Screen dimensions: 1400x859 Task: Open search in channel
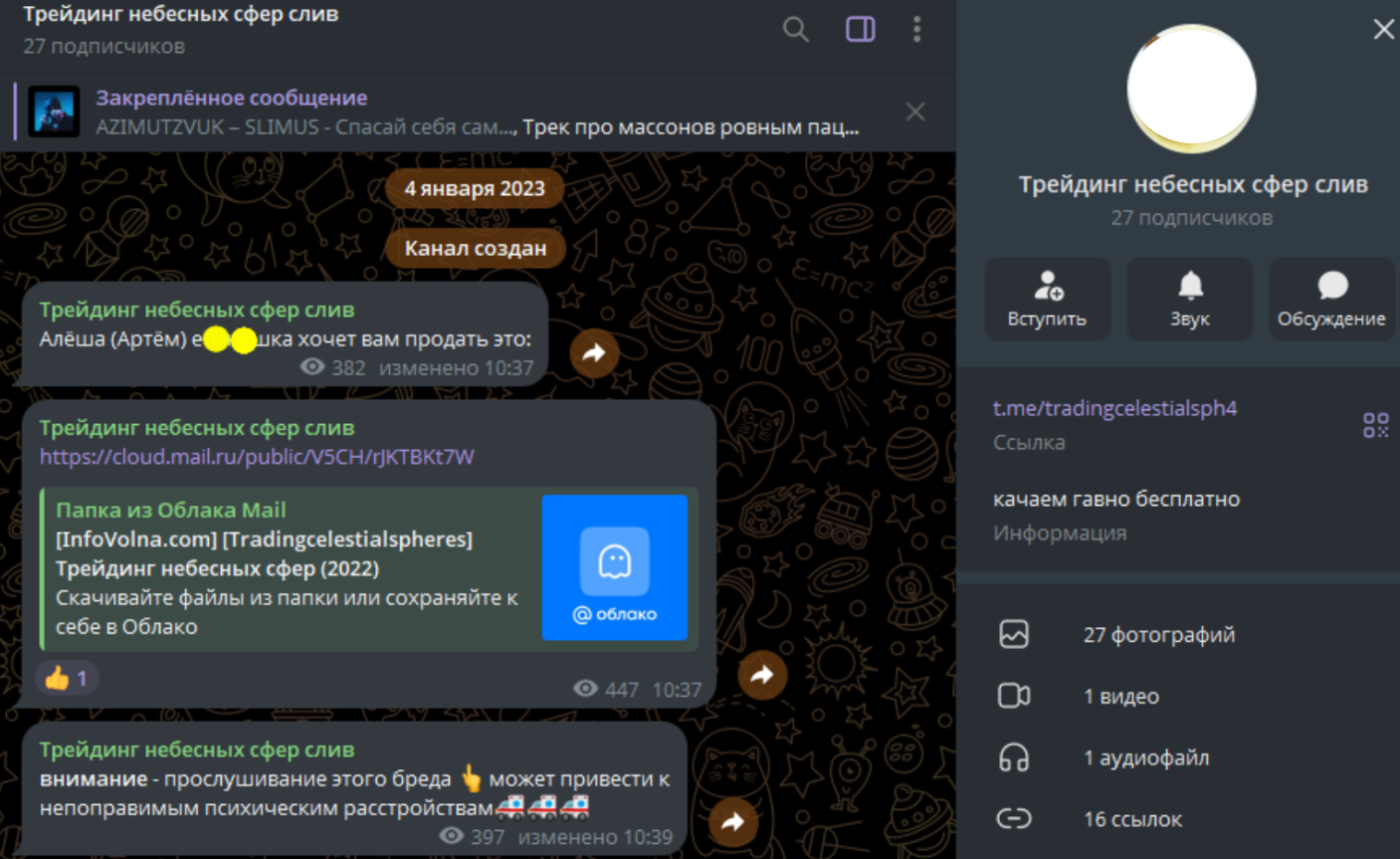coord(795,30)
